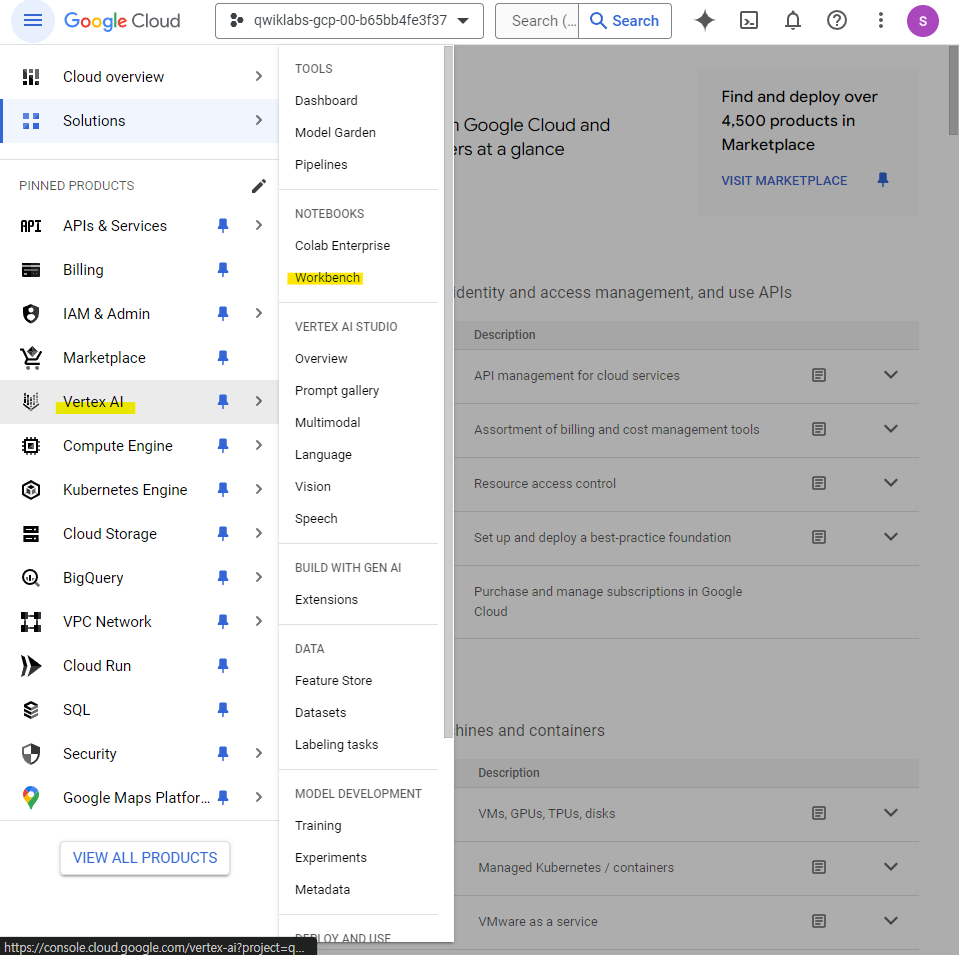The width and height of the screenshot is (959, 955).
Task: Click the Compute Engine chip icon
Action: (31, 446)
